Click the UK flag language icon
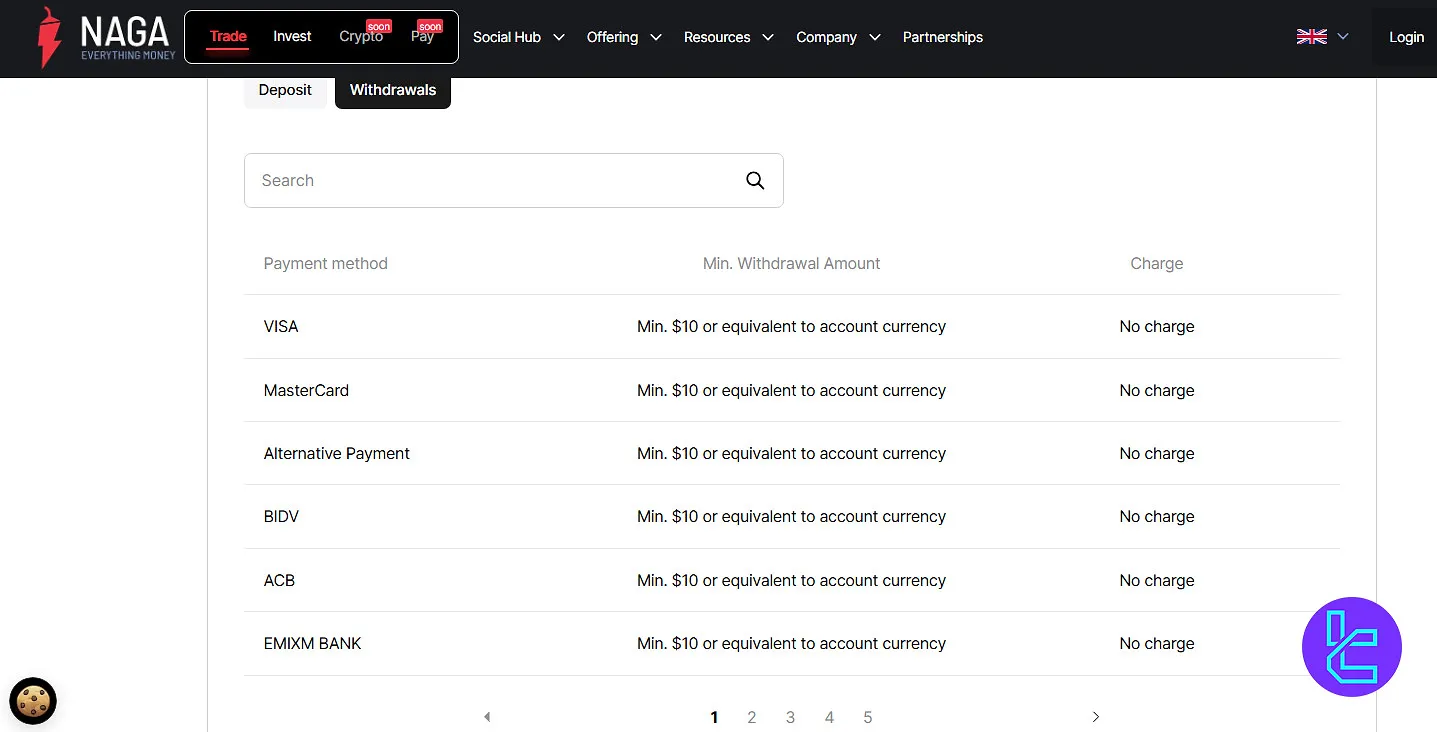Viewport: 1437px width, 732px height. coord(1311,37)
